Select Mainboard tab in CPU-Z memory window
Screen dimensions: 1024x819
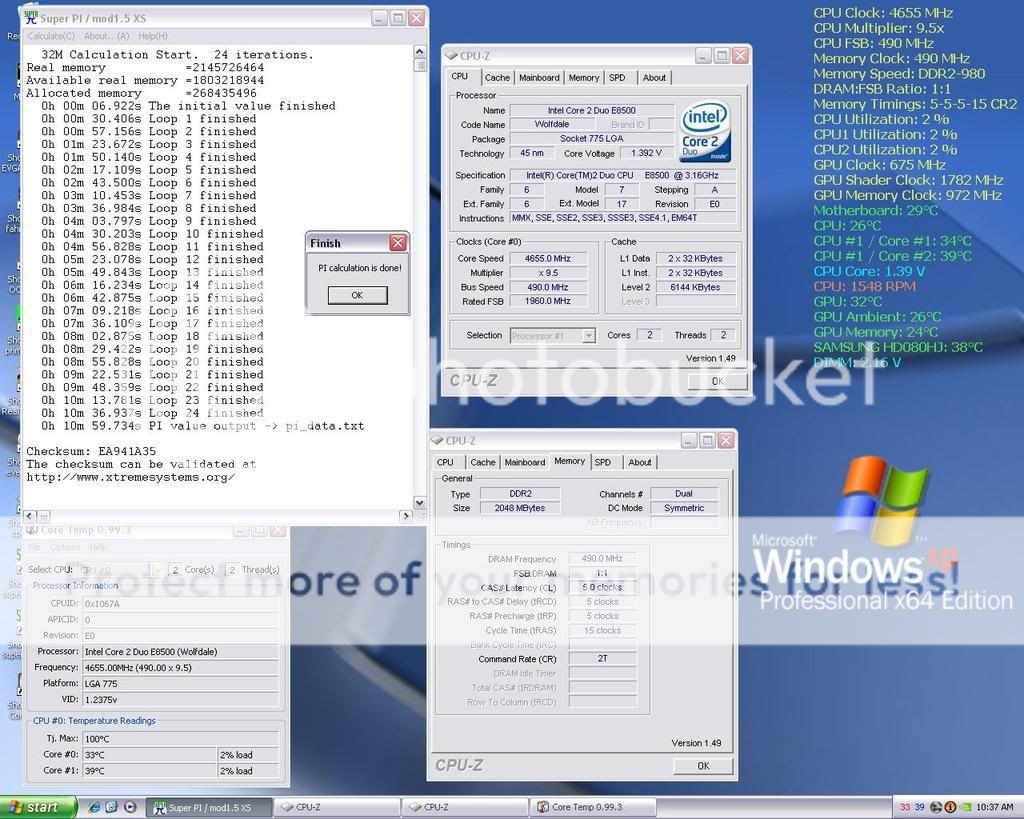(x=524, y=462)
